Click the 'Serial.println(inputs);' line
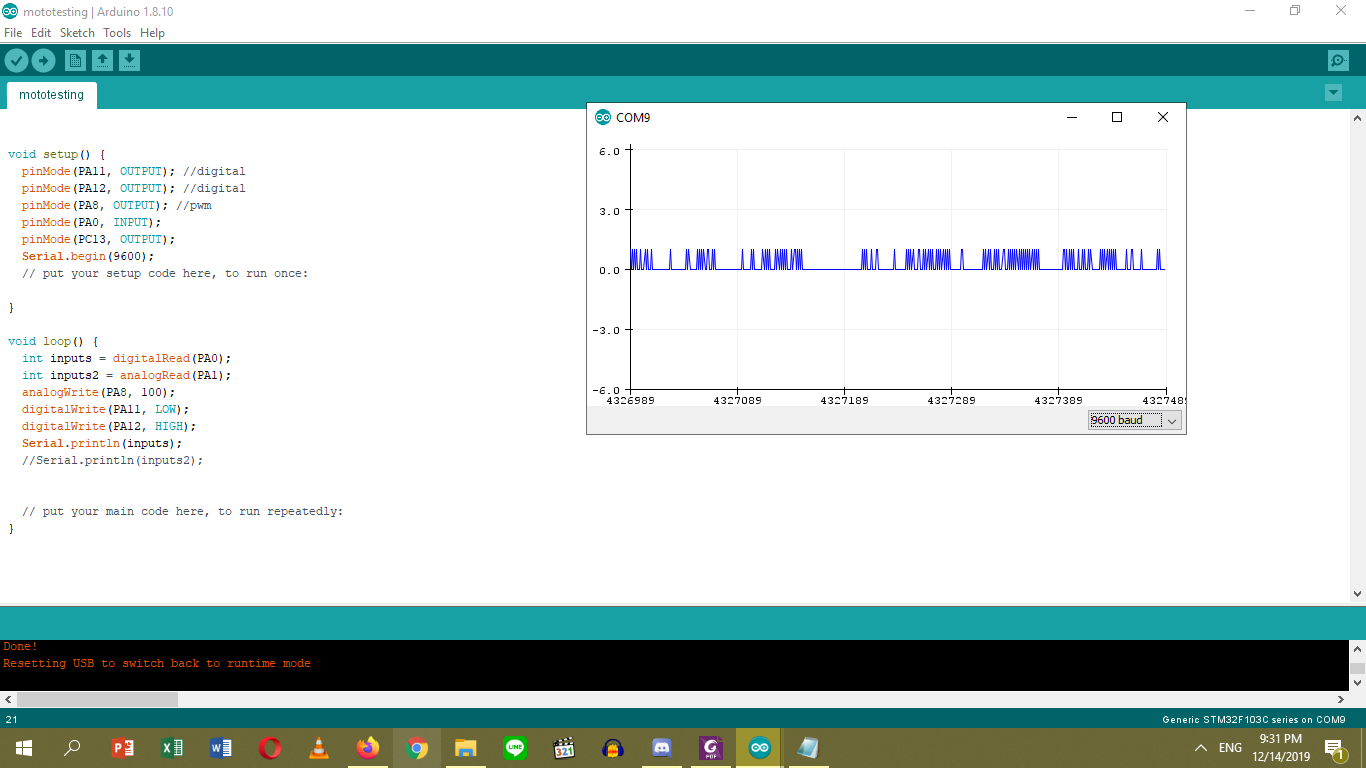1366x768 pixels. pos(102,444)
